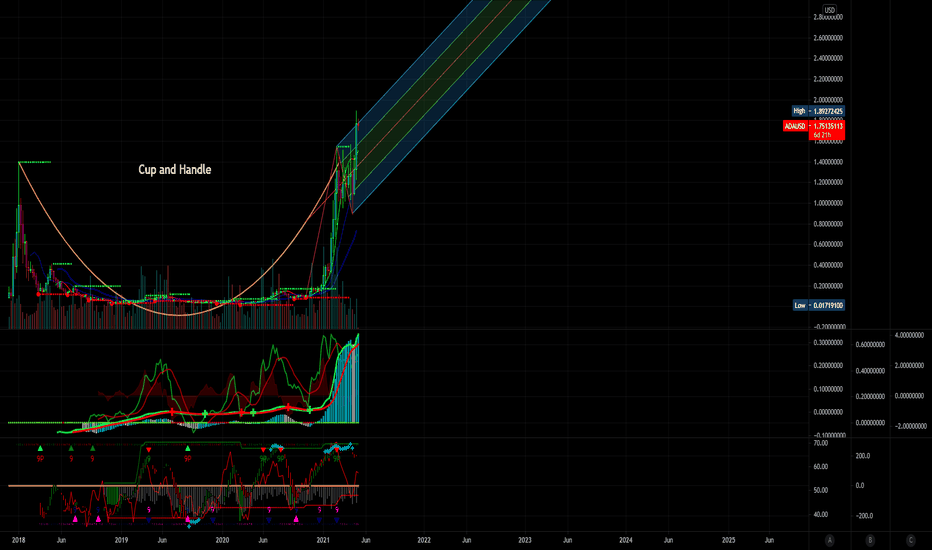Click the ADAUSD price label

point(795,126)
